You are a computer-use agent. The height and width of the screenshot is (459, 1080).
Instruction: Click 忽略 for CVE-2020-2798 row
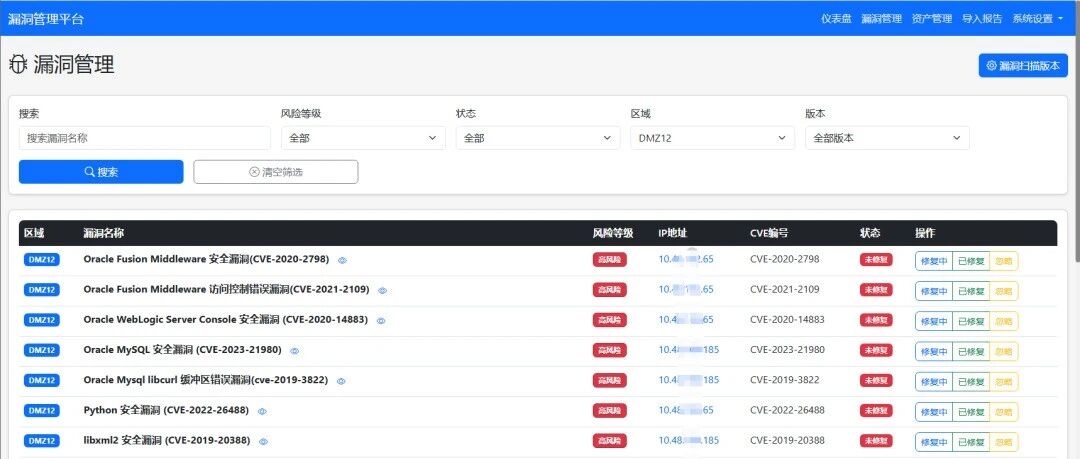(x=1004, y=261)
